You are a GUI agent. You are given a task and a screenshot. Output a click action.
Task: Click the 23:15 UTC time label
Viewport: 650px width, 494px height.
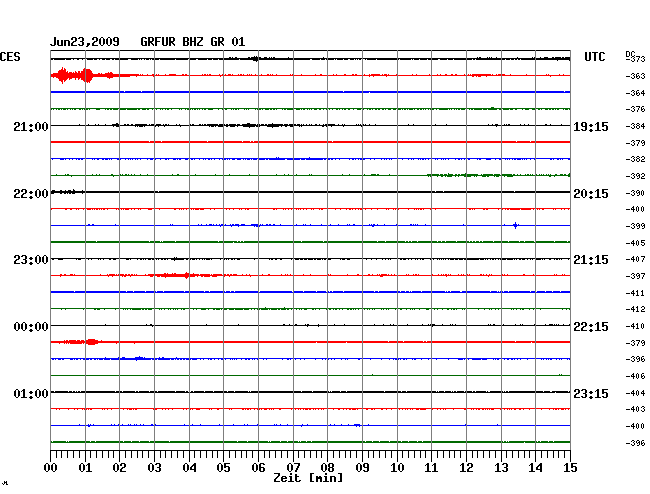point(591,393)
